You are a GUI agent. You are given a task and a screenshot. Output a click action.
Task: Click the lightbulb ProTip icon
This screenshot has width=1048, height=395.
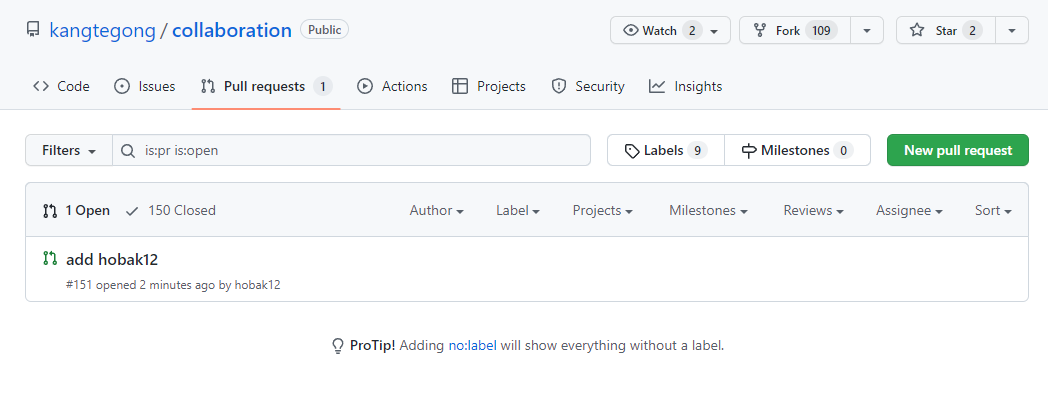(x=338, y=346)
